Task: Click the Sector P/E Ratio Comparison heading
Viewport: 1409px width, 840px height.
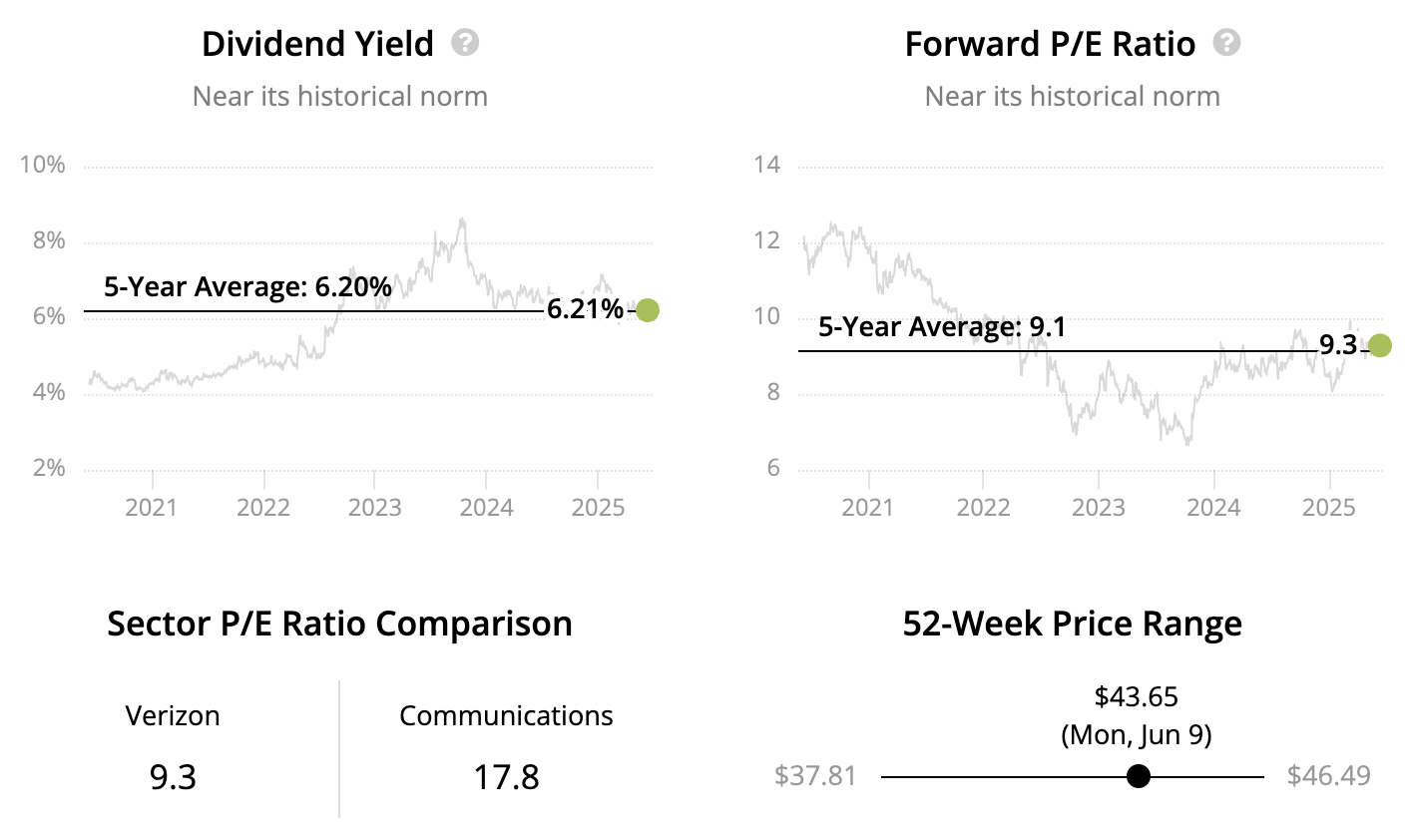Action: coord(339,624)
